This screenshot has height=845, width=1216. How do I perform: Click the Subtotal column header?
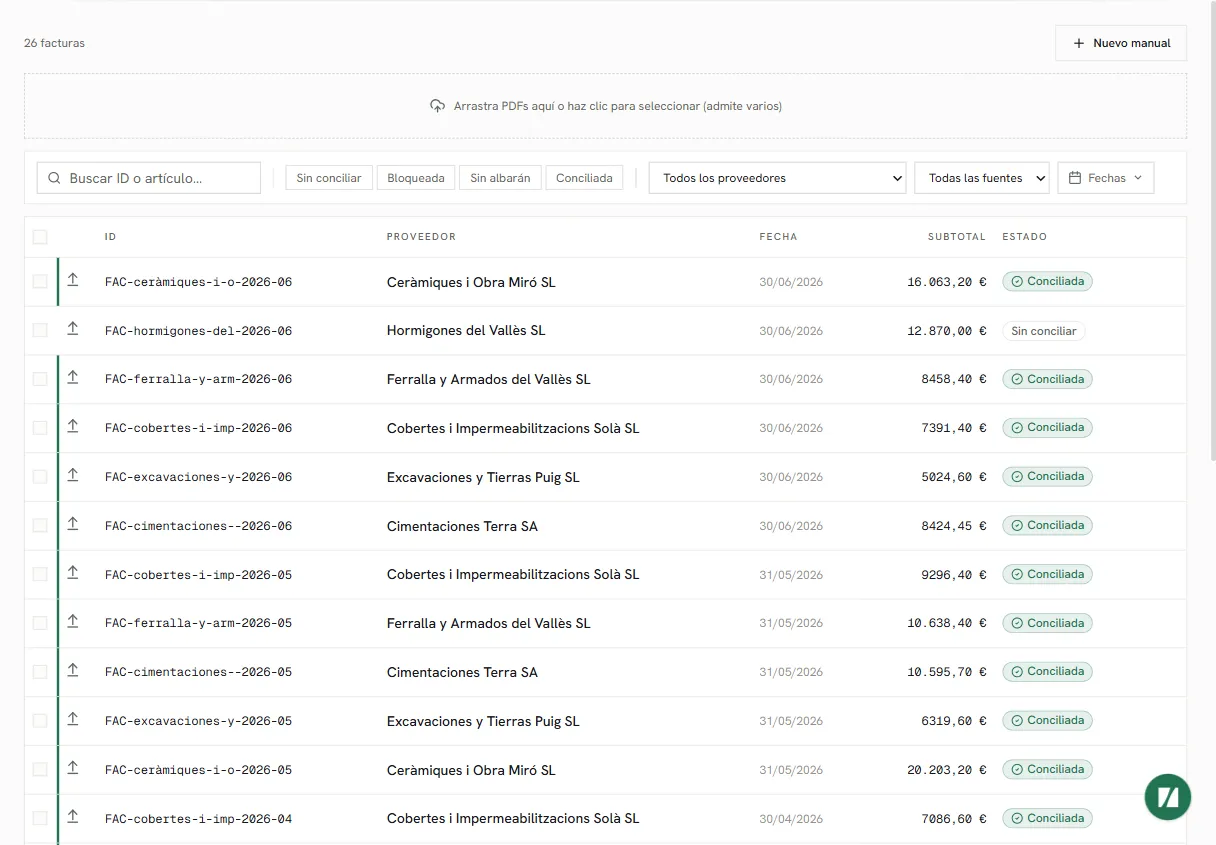click(957, 237)
